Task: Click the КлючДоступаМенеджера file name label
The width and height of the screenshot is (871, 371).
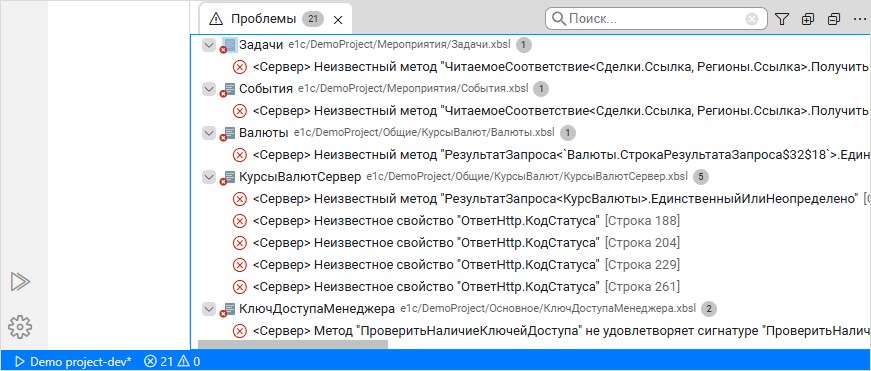Action: point(317,308)
